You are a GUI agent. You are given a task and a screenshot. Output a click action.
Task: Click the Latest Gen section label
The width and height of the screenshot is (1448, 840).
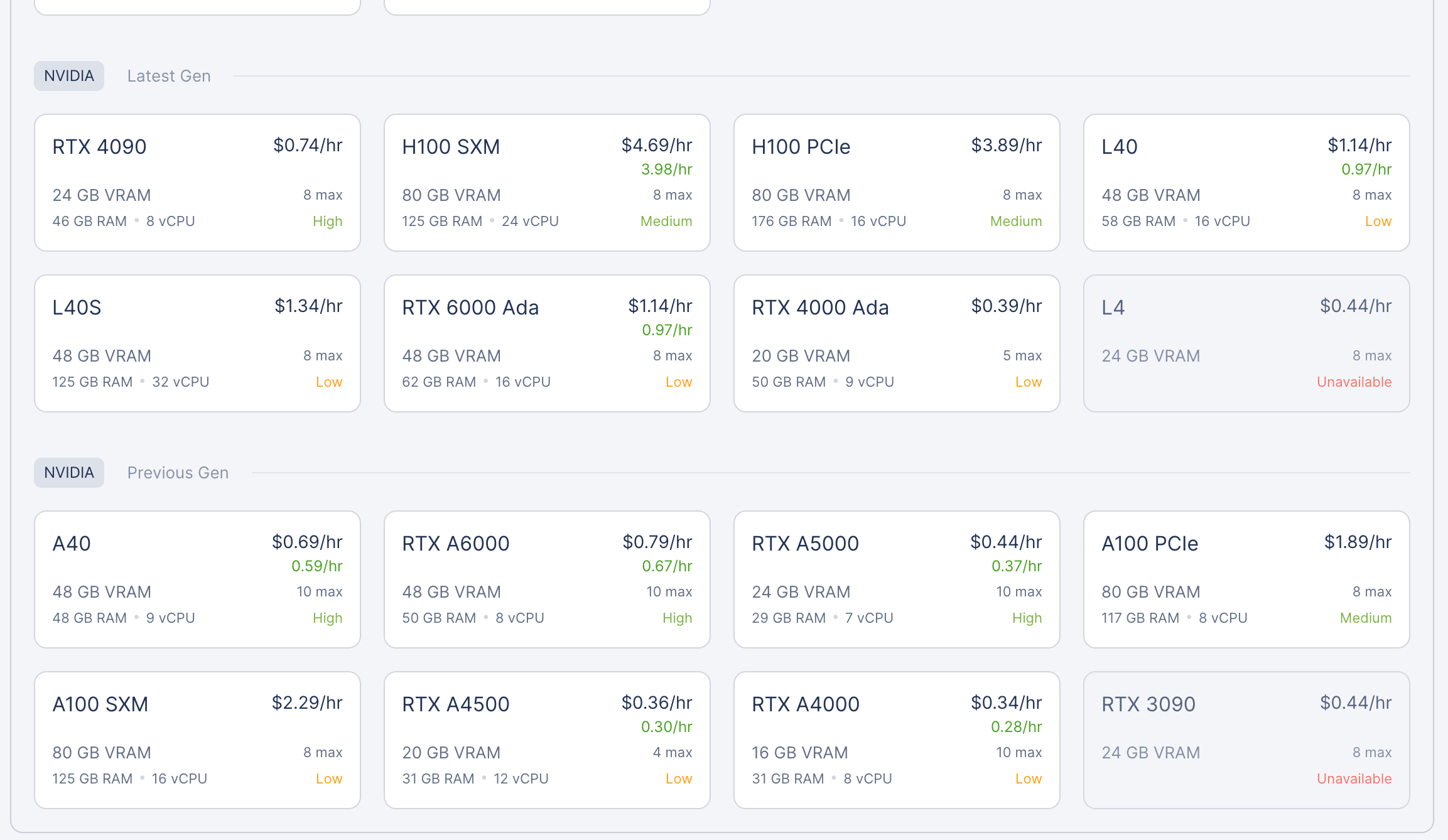(169, 76)
